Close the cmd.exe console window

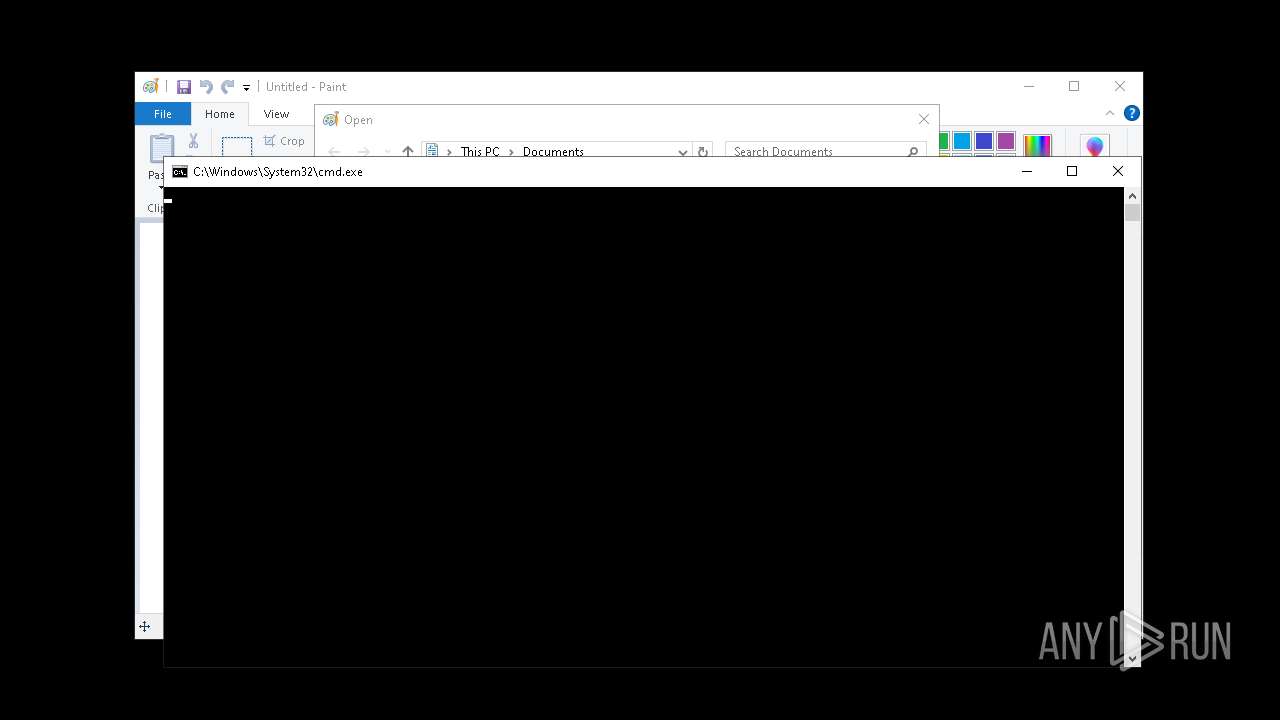[x=1118, y=171]
